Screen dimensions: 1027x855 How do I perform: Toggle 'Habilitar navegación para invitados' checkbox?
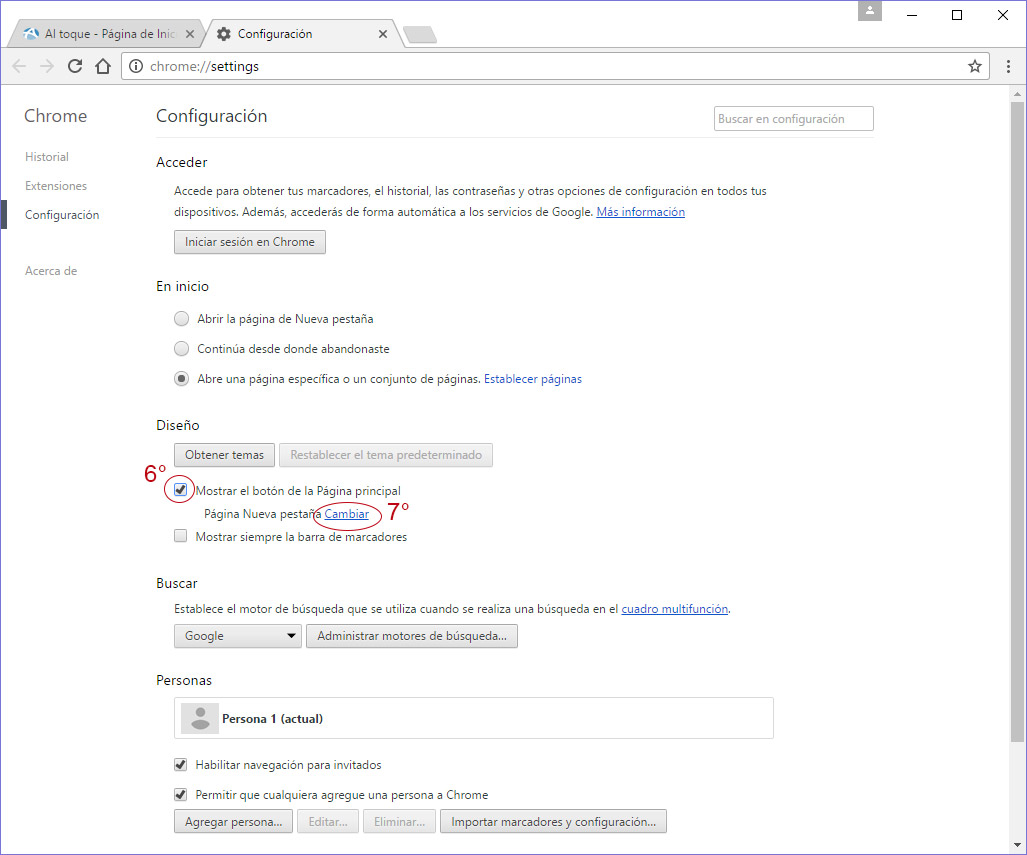pyautogui.click(x=180, y=765)
